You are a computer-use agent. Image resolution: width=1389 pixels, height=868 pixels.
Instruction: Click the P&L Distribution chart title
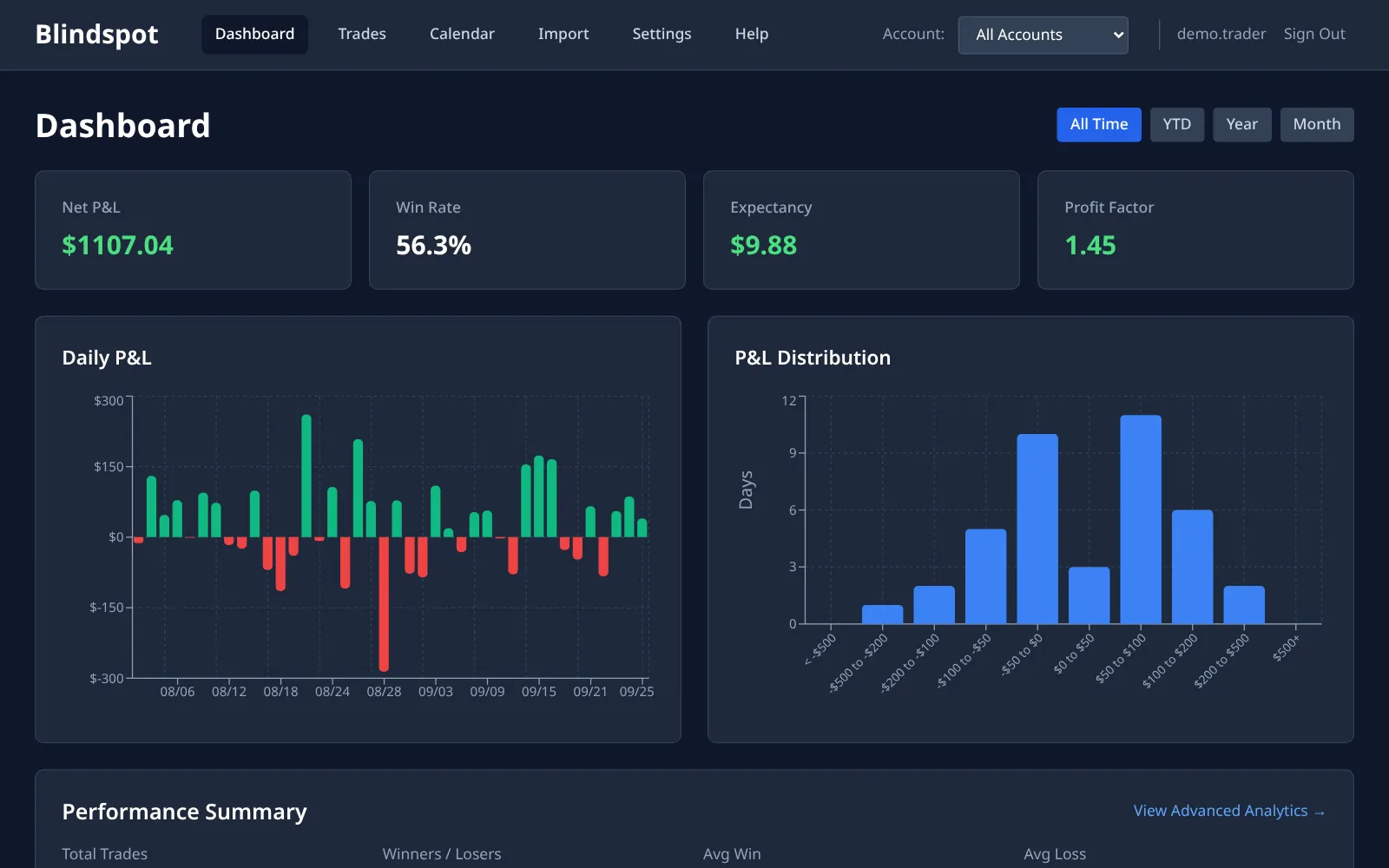[x=813, y=358]
